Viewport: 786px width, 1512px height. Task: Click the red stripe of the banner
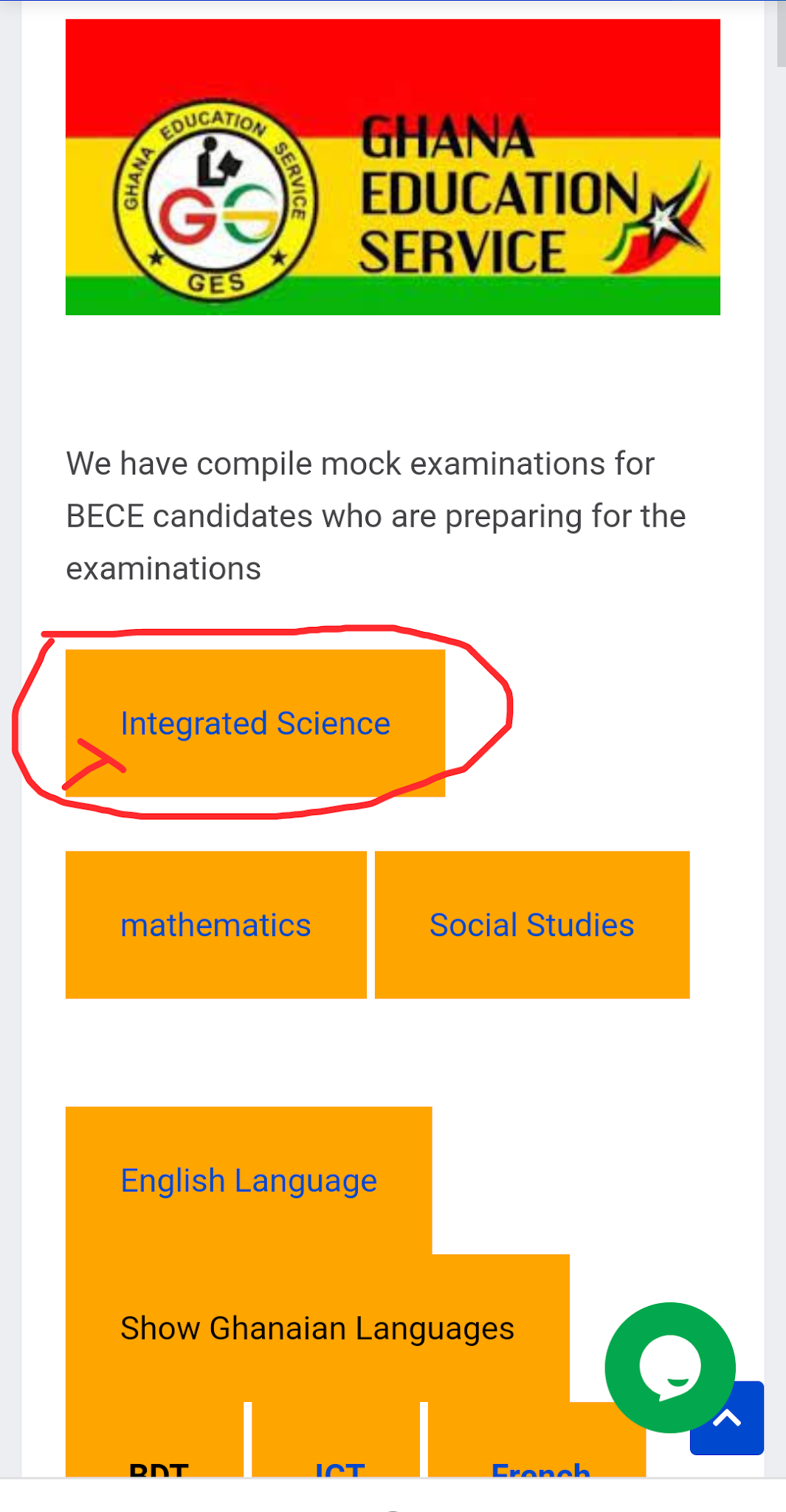pos(393,66)
